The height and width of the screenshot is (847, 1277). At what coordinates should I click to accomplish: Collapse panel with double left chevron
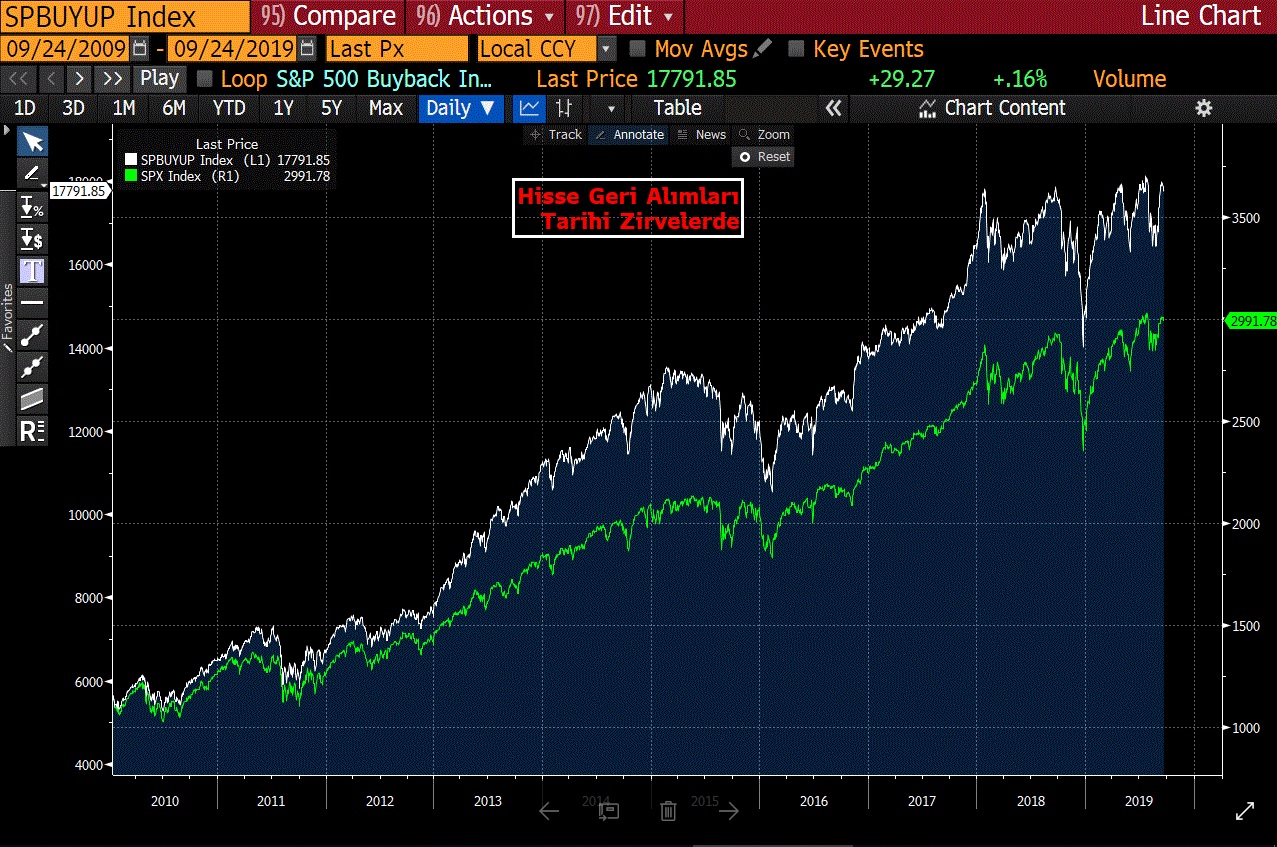(x=833, y=108)
